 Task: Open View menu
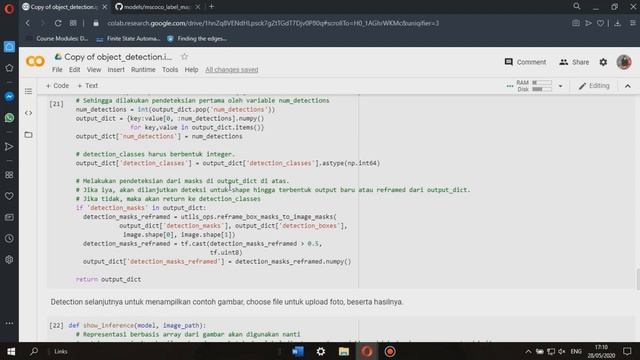94,70
